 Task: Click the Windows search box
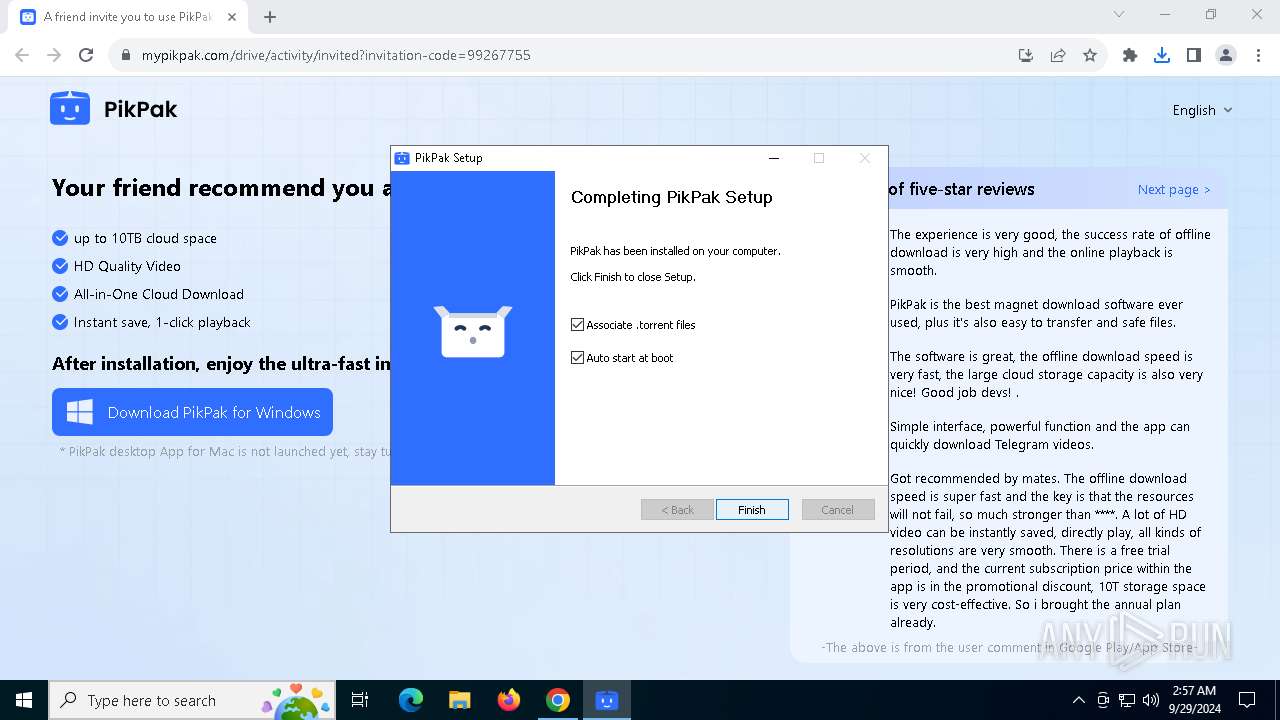click(x=193, y=700)
